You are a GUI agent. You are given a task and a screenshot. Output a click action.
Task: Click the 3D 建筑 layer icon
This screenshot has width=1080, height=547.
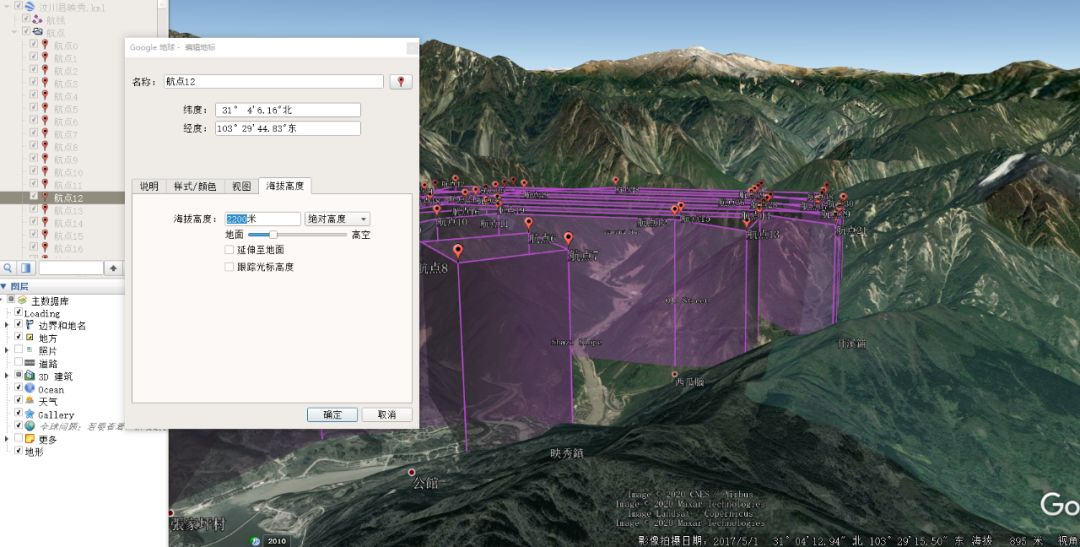(x=30, y=376)
